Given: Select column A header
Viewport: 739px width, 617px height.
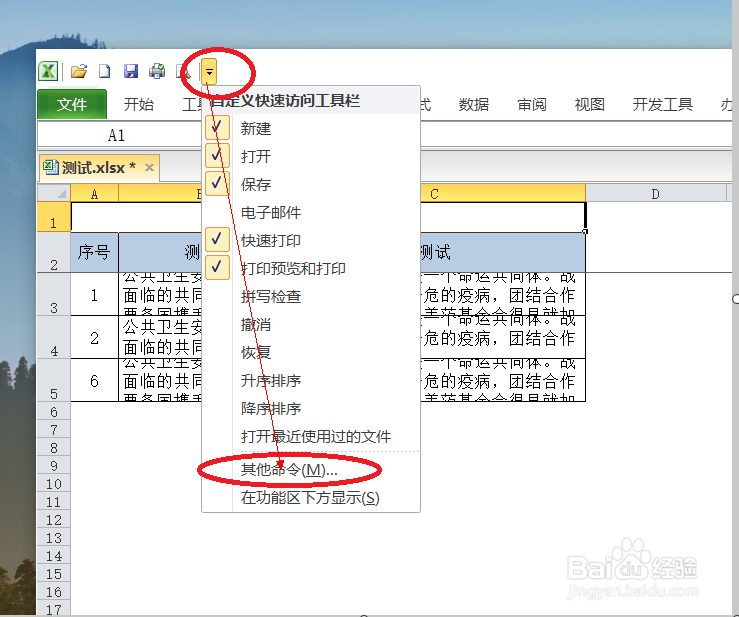Looking at the screenshot, I should point(94,193).
